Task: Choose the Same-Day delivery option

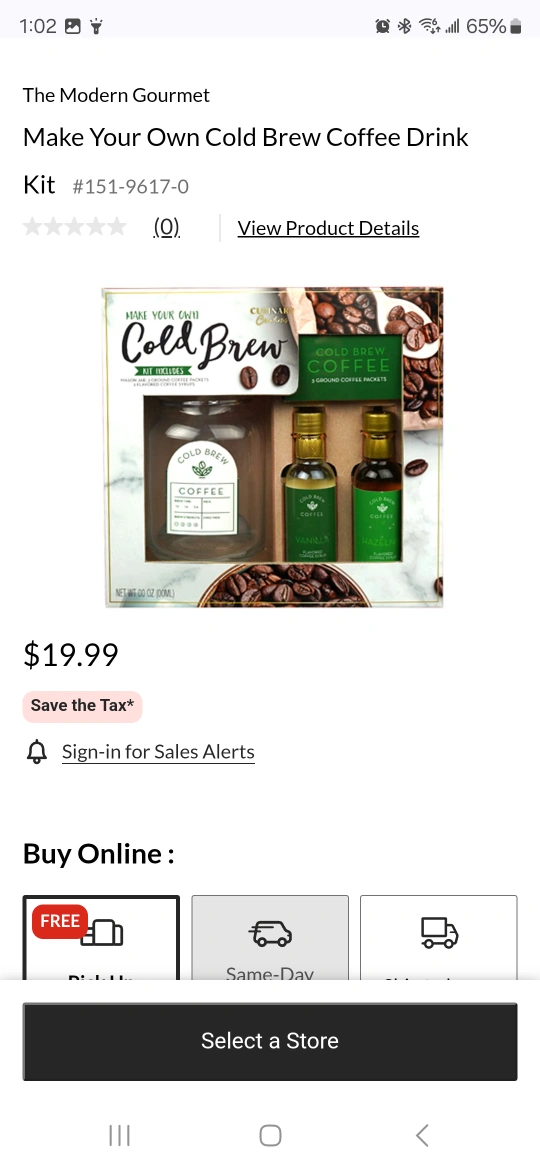Action: [x=270, y=938]
